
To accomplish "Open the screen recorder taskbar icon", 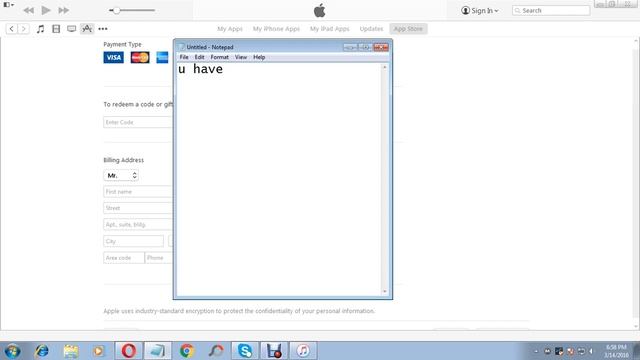I will pyautogui.click(x=274, y=351).
